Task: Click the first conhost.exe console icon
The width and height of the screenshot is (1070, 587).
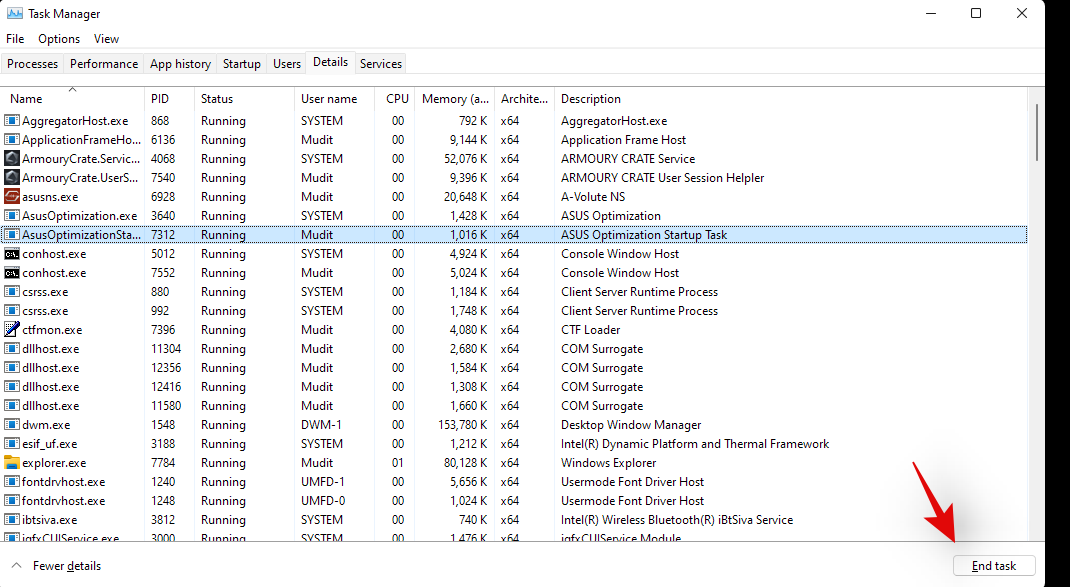Action: click(12, 254)
